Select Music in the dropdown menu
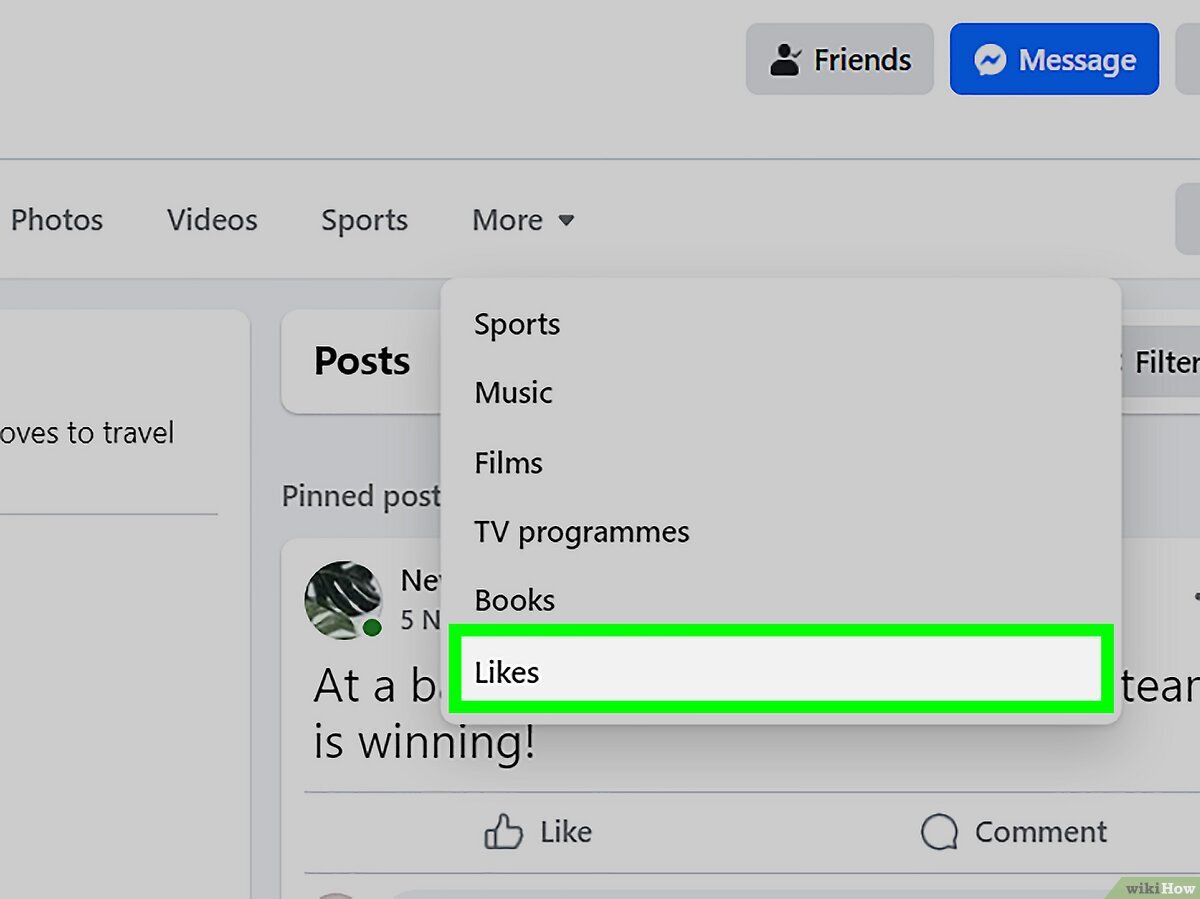This screenshot has height=899, width=1200. pyautogui.click(x=514, y=393)
